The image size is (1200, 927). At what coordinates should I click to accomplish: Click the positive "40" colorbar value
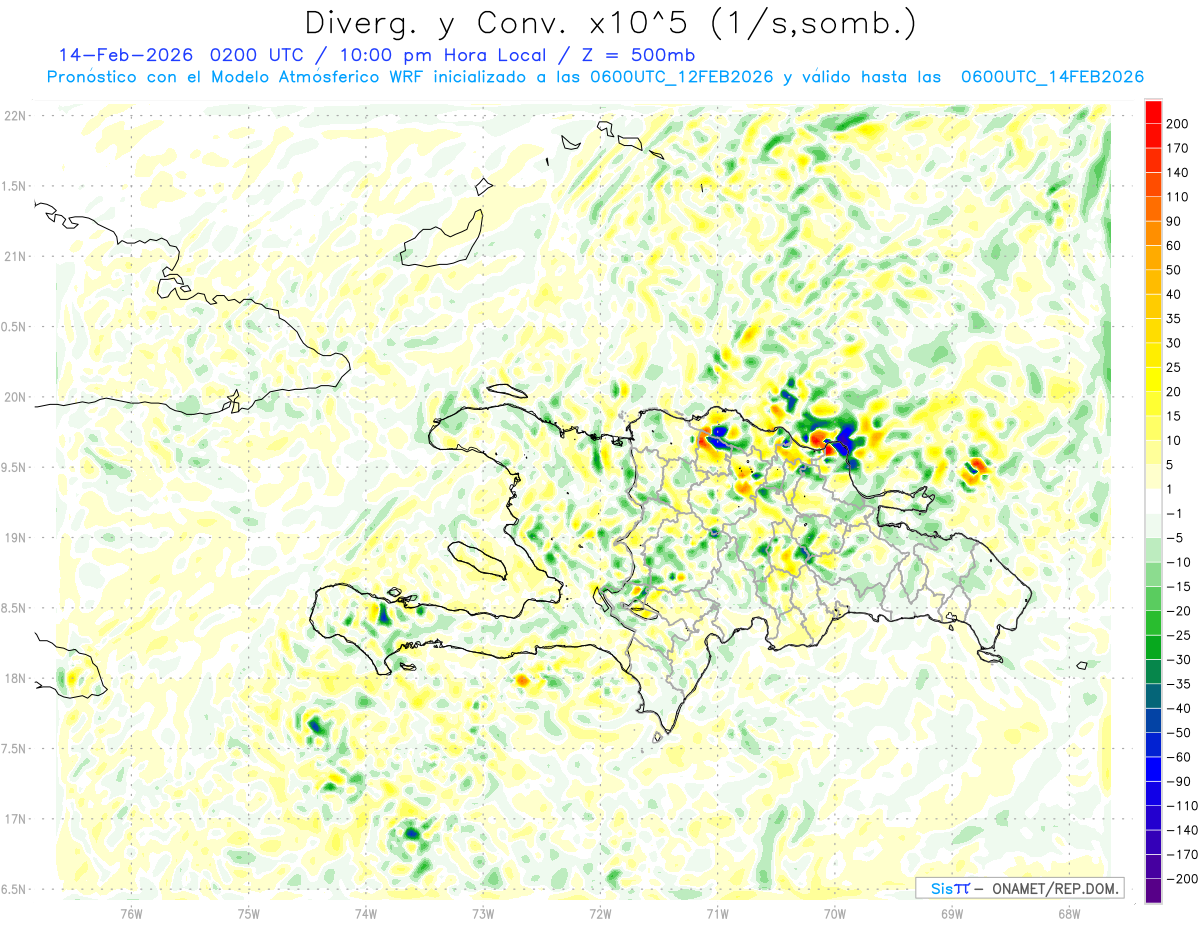click(1175, 294)
